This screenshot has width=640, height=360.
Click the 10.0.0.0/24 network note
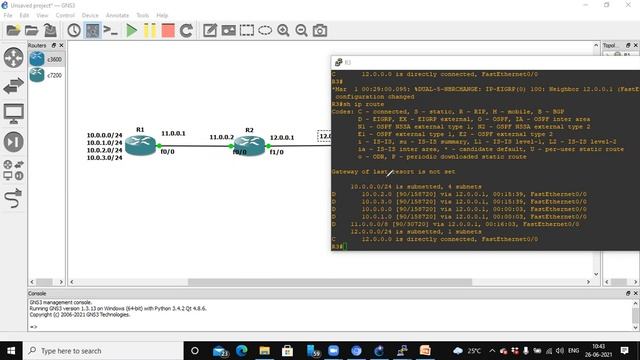(104, 135)
